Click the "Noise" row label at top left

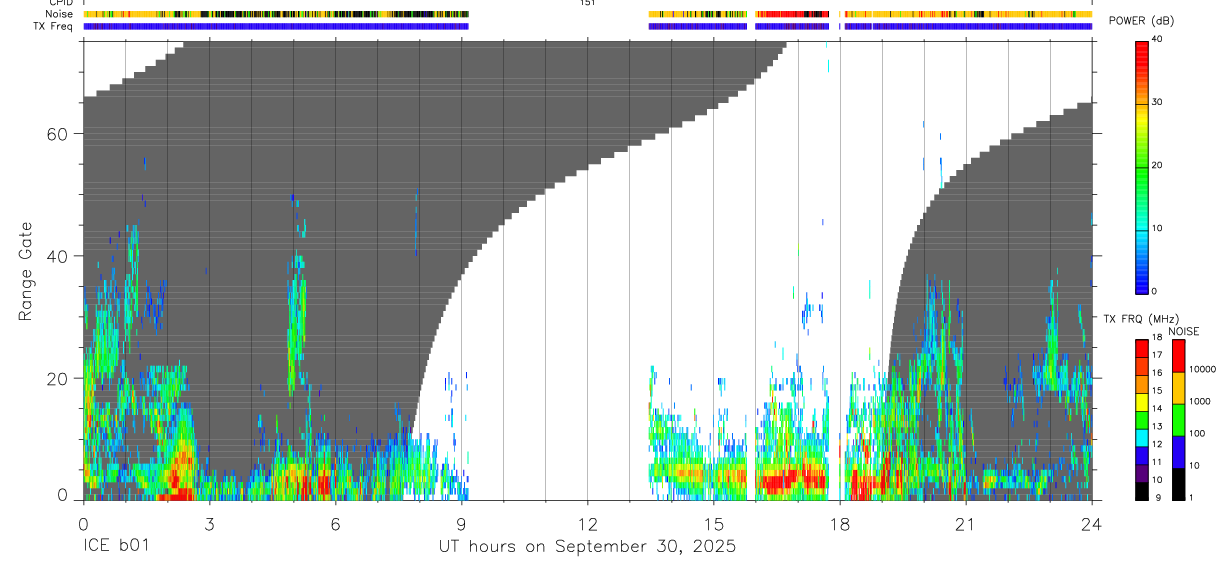(x=59, y=15)
